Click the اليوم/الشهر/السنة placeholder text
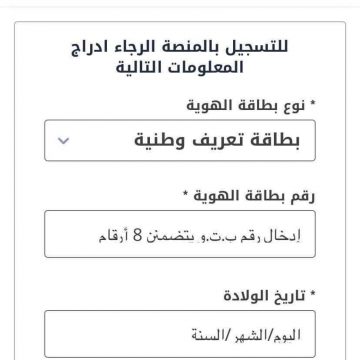360x360 pixels. [246, 335]
